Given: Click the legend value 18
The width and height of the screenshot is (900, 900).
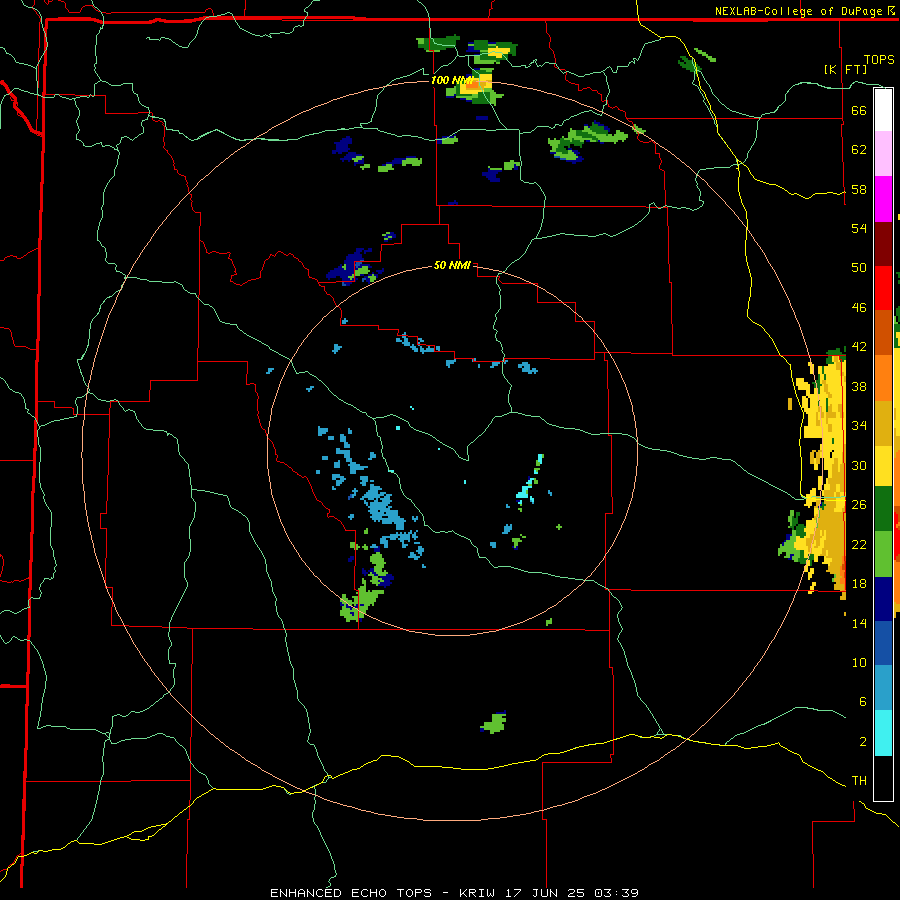Looking at the screenshot, I should click(859, 584).
